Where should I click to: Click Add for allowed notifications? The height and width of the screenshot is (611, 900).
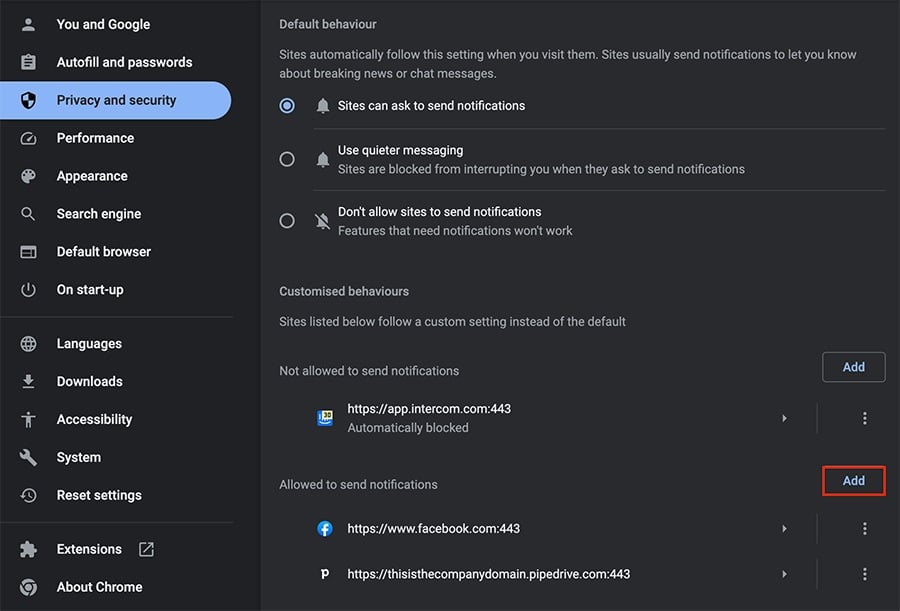pos(853,480)
